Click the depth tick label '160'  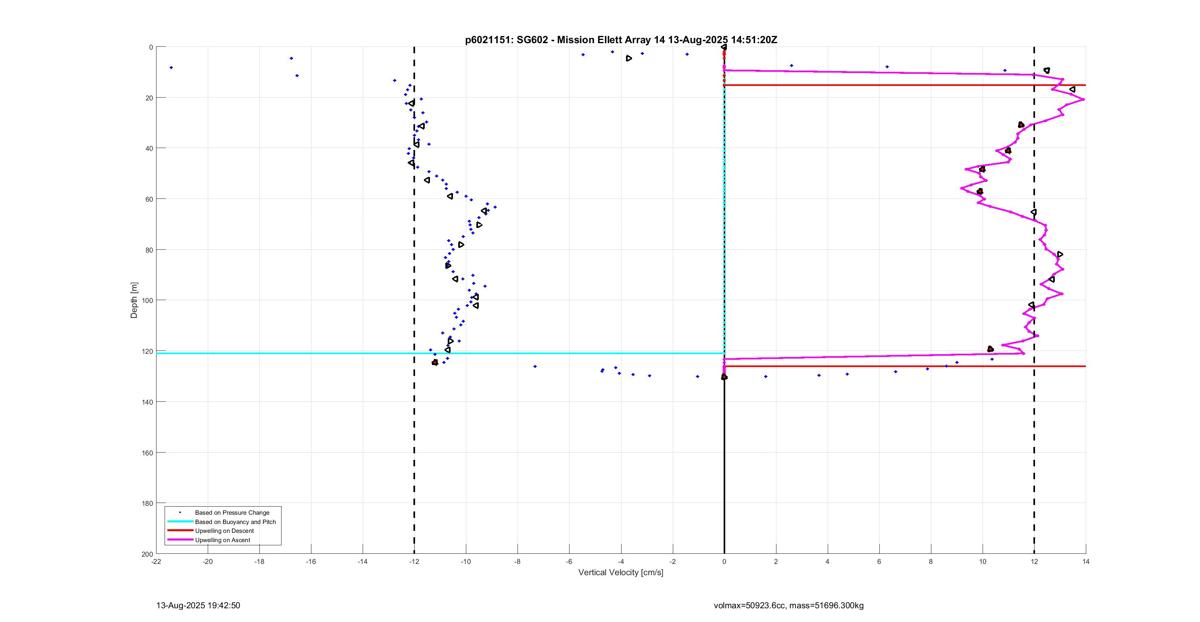146,453
